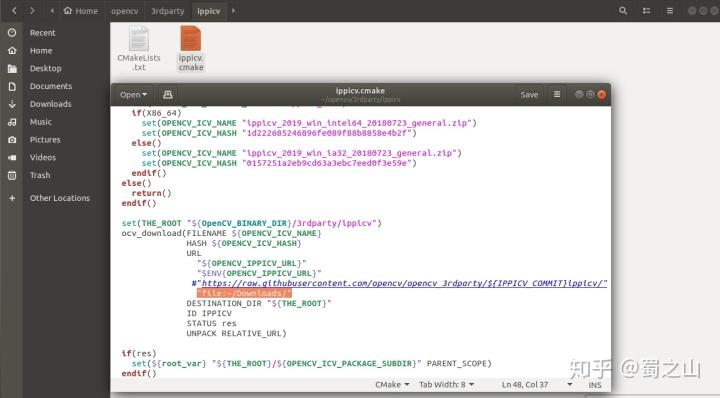Click the if(res) line in editor
The width and height of the screenshot is (720, 398).
(139, 353)
